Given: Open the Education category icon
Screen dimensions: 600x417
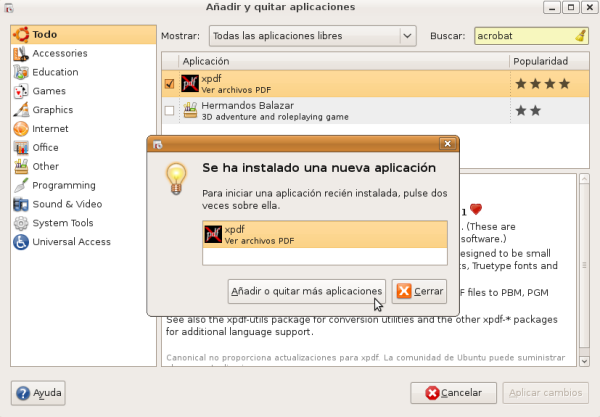Looking at the screenshot, I should (x=20, y=72).
